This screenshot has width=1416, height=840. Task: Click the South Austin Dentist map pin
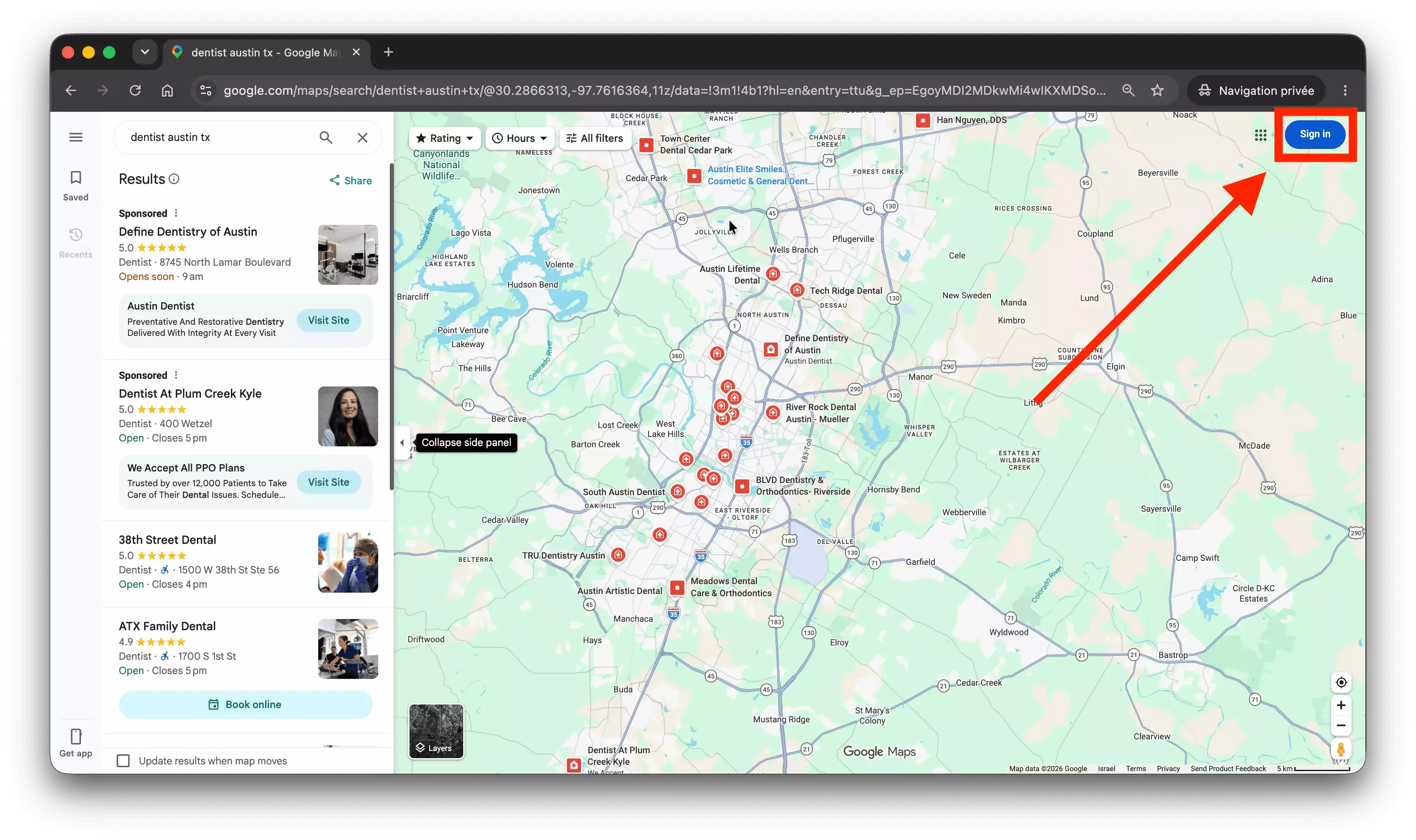678,491
